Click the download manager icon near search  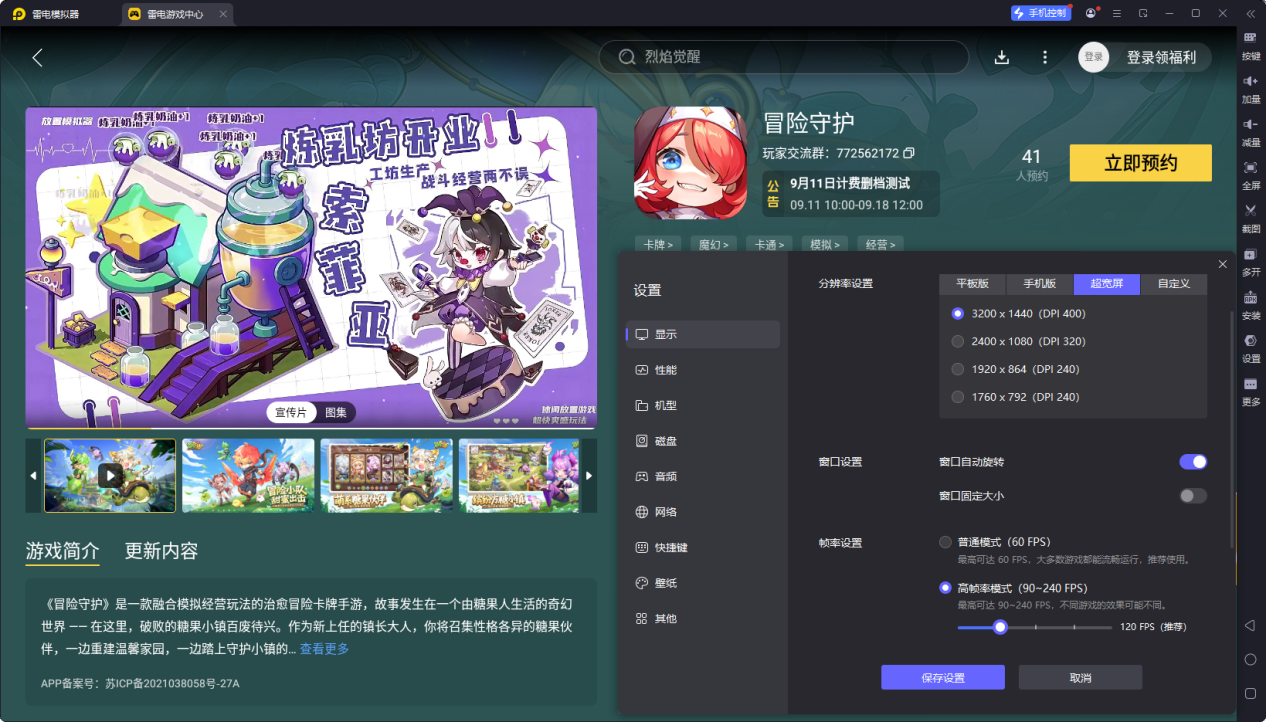tap(1002, 57)
